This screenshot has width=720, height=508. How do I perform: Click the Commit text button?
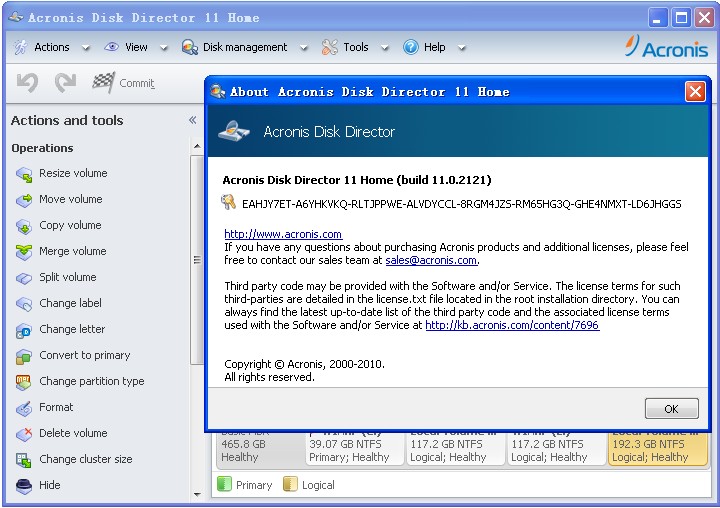pos(137,83)
